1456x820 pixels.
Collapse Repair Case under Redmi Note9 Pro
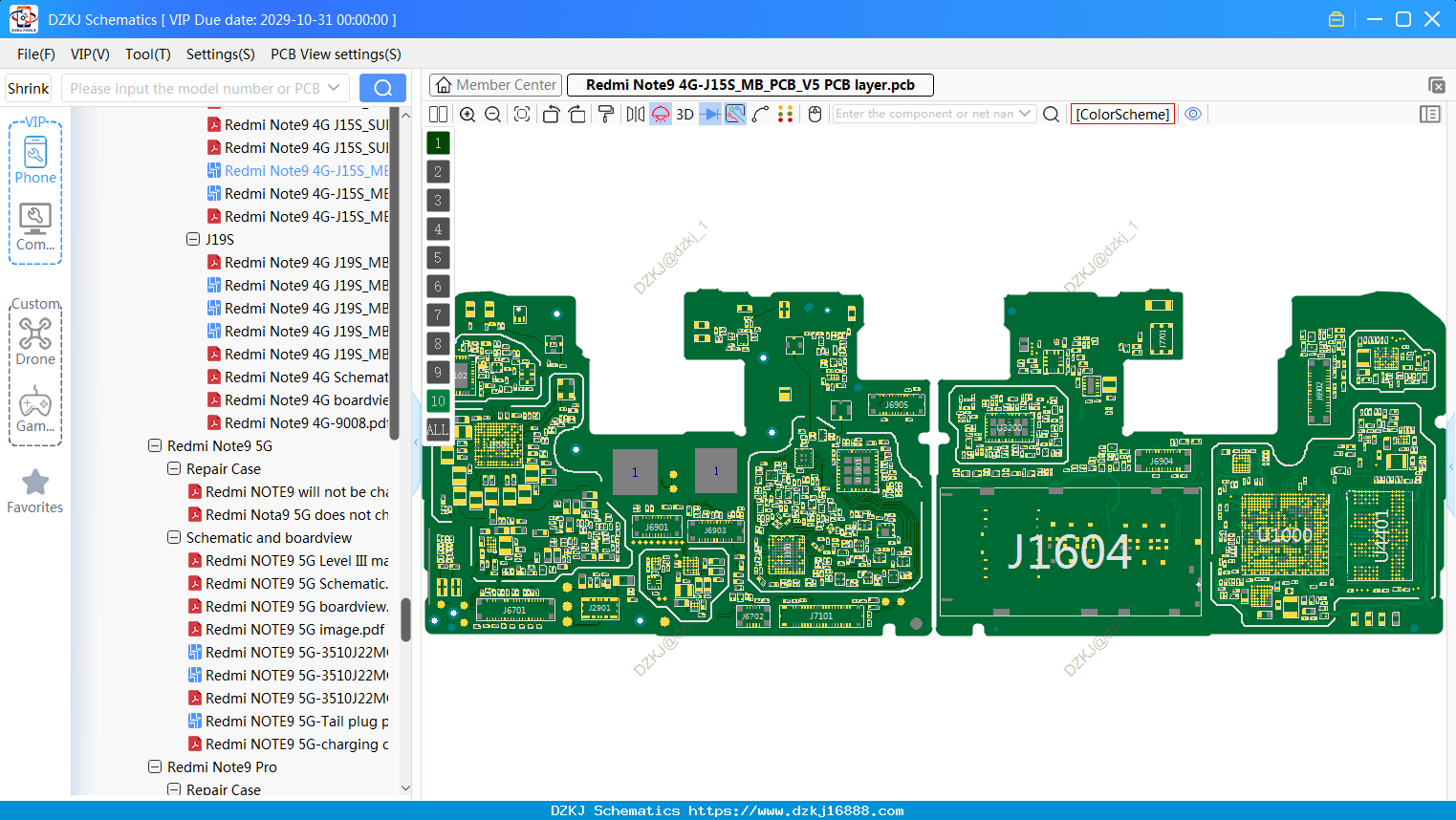tap(174, 789)
